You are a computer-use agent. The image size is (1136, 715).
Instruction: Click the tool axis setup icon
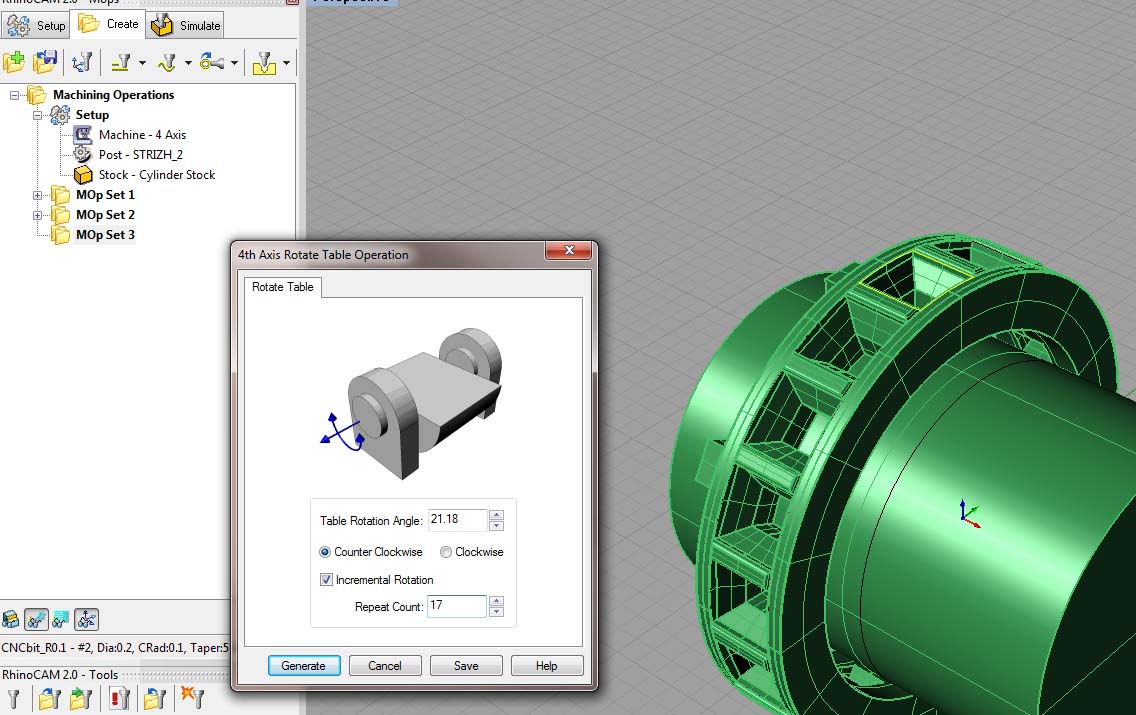click(81, 62)
